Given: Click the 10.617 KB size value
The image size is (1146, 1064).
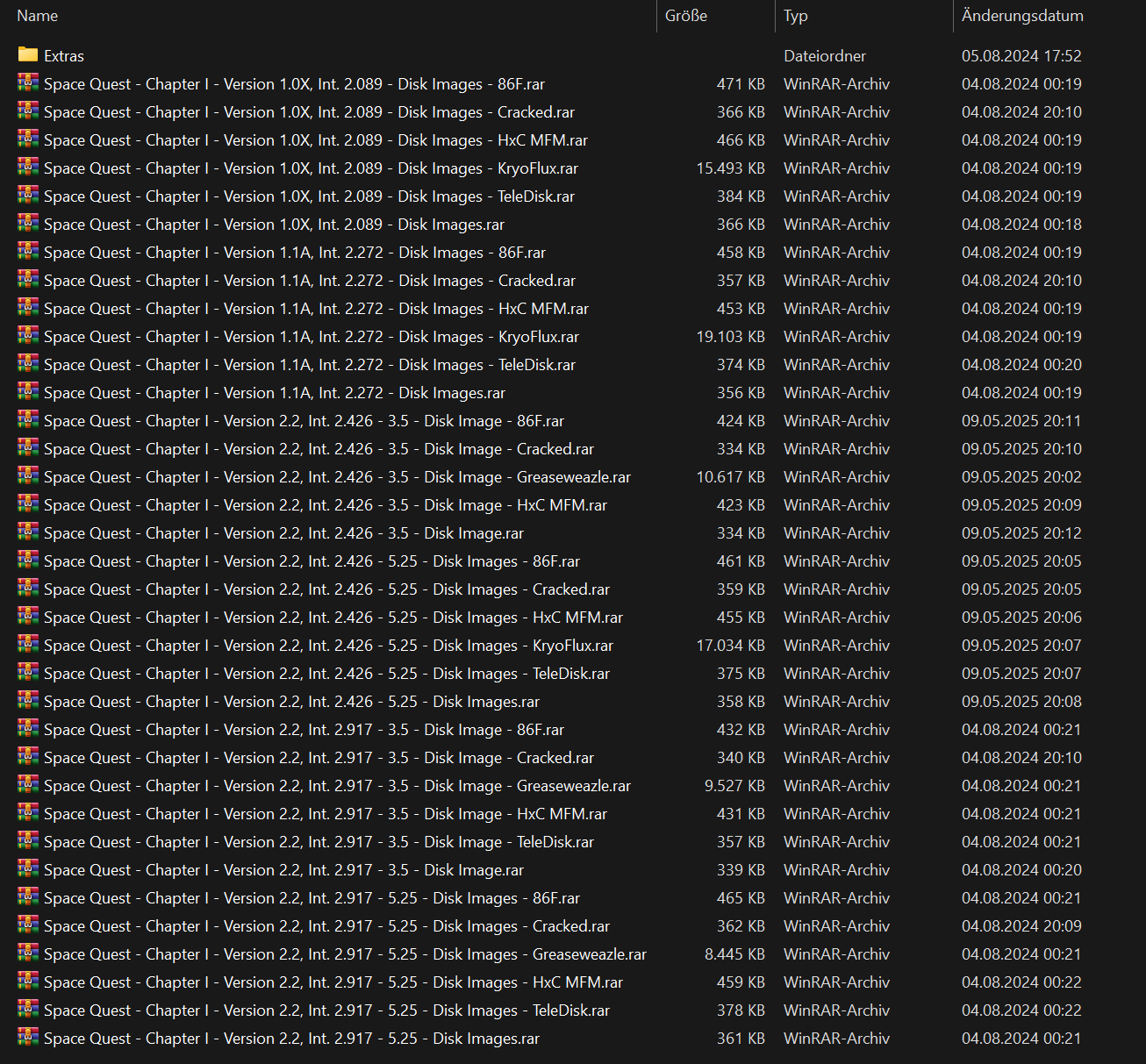Looking at the screenshot, I should [x=730, y=477].
